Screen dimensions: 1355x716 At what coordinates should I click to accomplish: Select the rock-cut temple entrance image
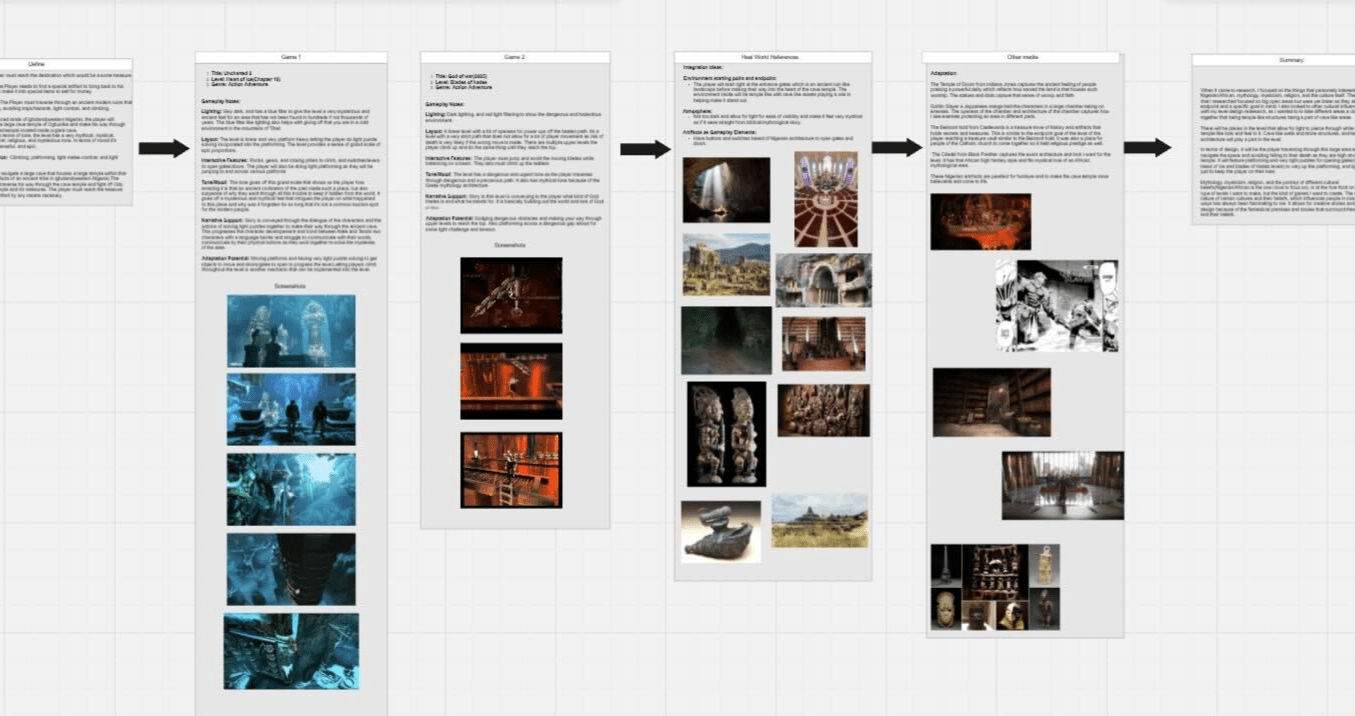point(823,280)
